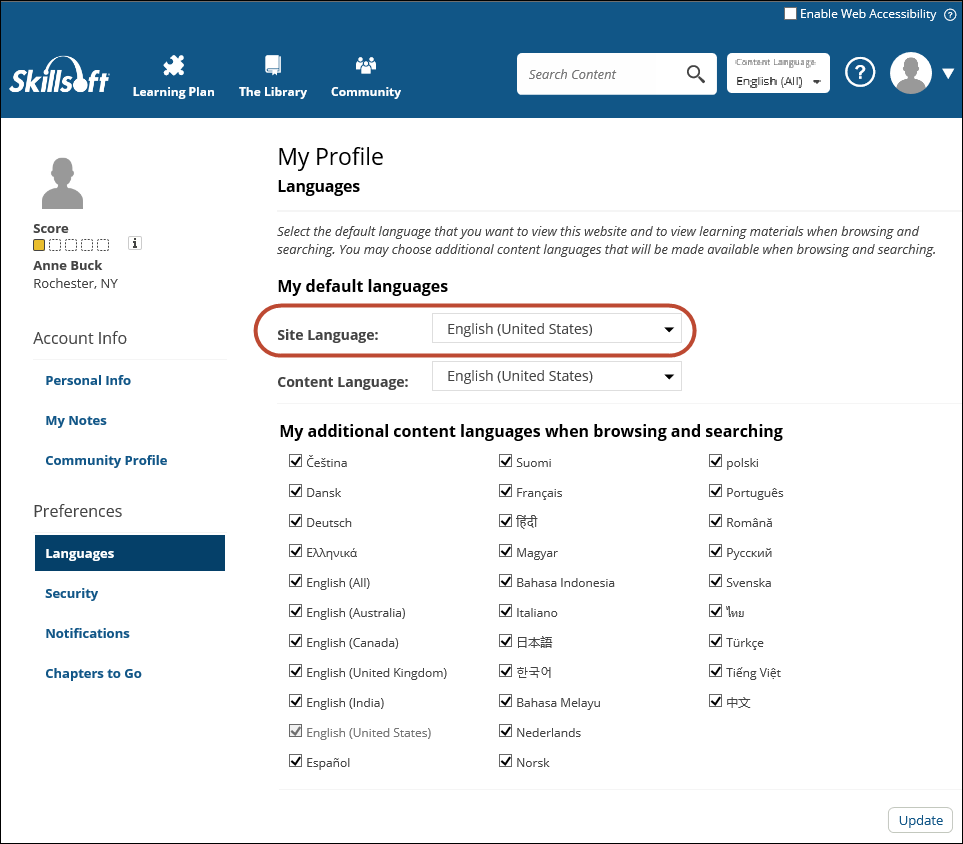Open The Library book icon
963x844 pixels.
(x=273, y=65)
